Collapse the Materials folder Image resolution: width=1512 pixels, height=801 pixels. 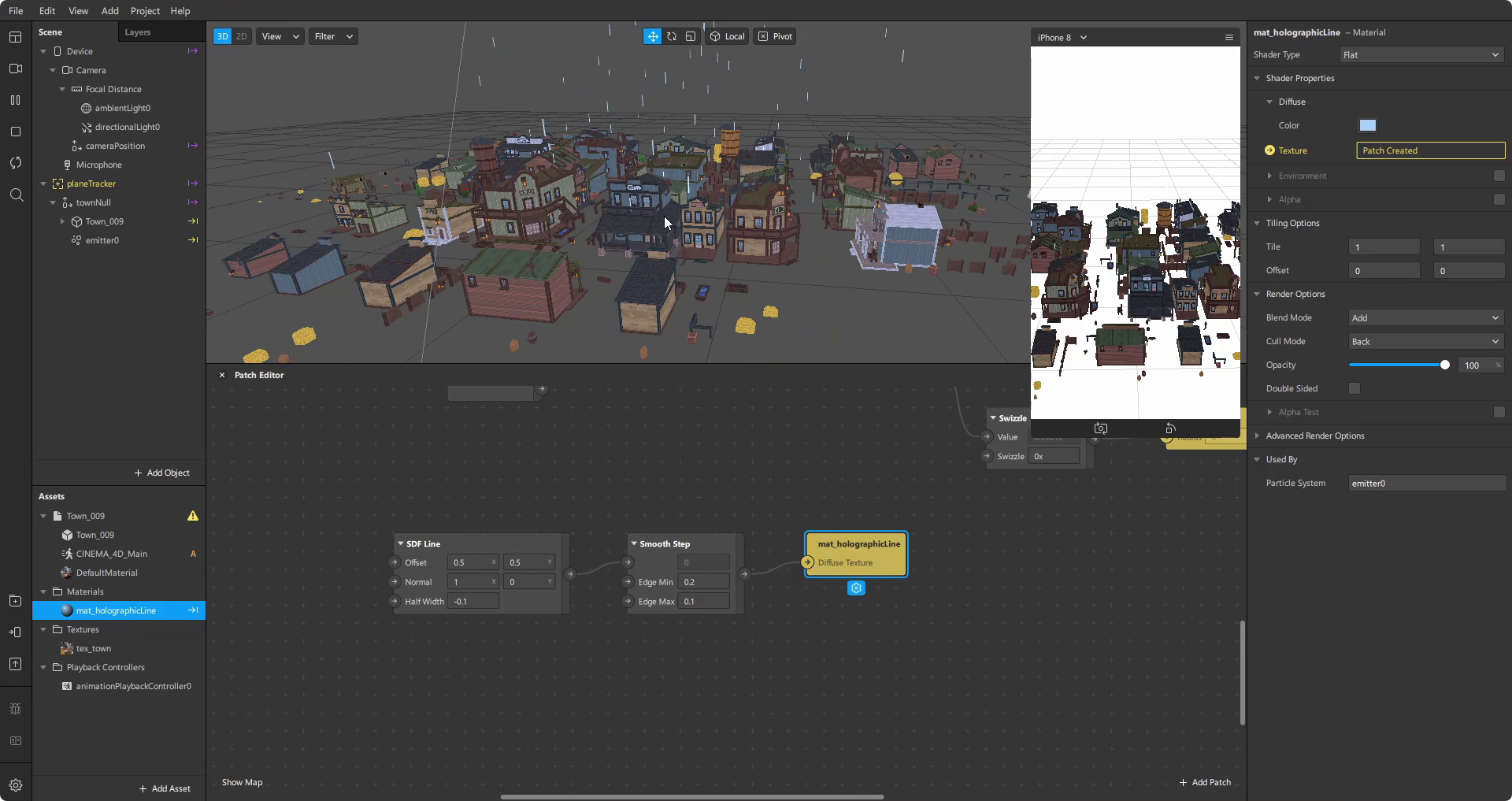point(43,591)
